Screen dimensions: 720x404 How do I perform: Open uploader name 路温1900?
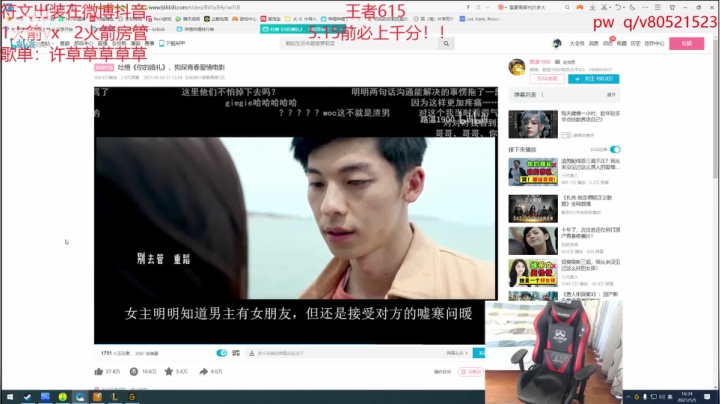pyautogui.click(x=540, y=62)
